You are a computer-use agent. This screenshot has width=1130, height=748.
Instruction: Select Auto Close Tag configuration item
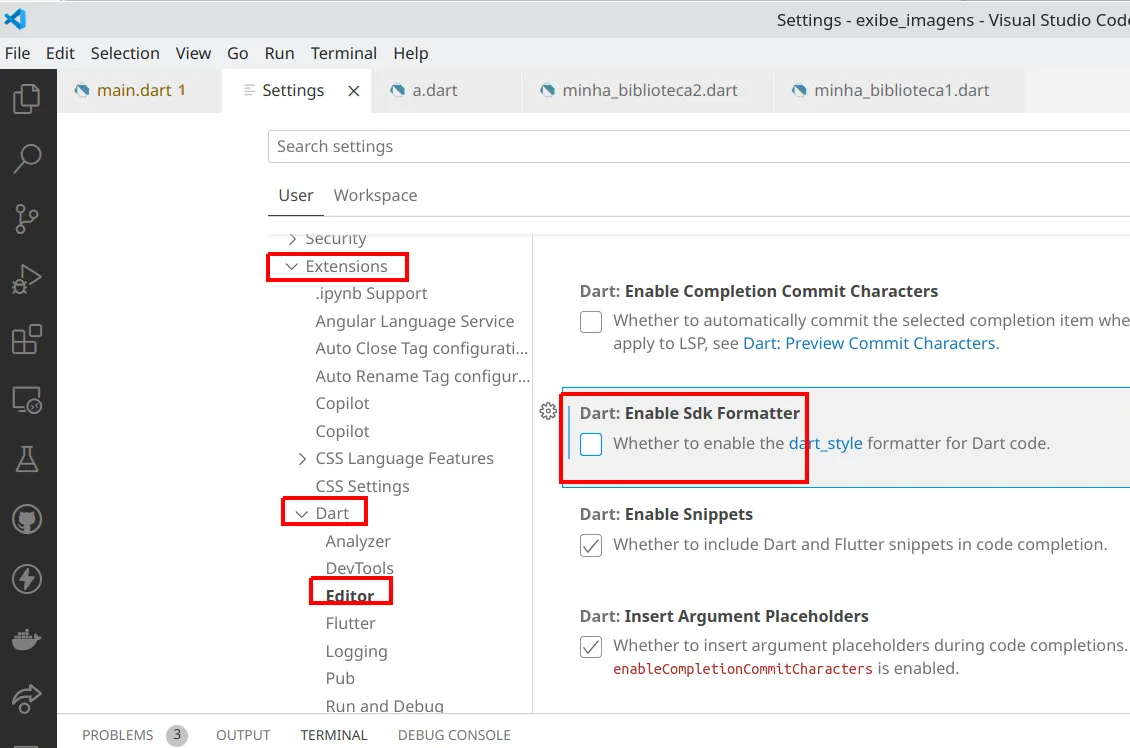tap(422, 349)
